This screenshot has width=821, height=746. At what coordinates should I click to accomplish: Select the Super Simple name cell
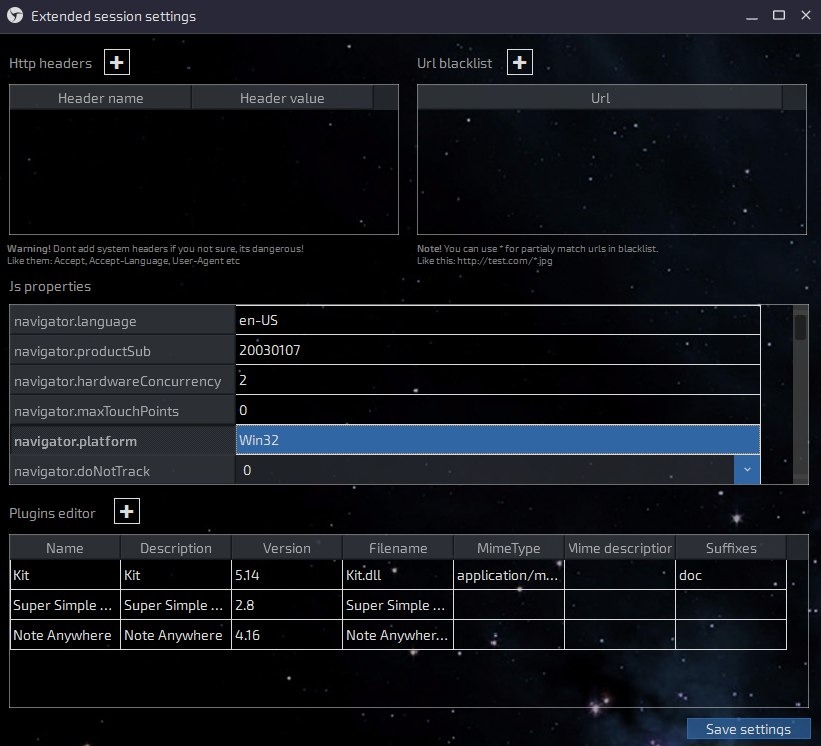click(65, 605)
